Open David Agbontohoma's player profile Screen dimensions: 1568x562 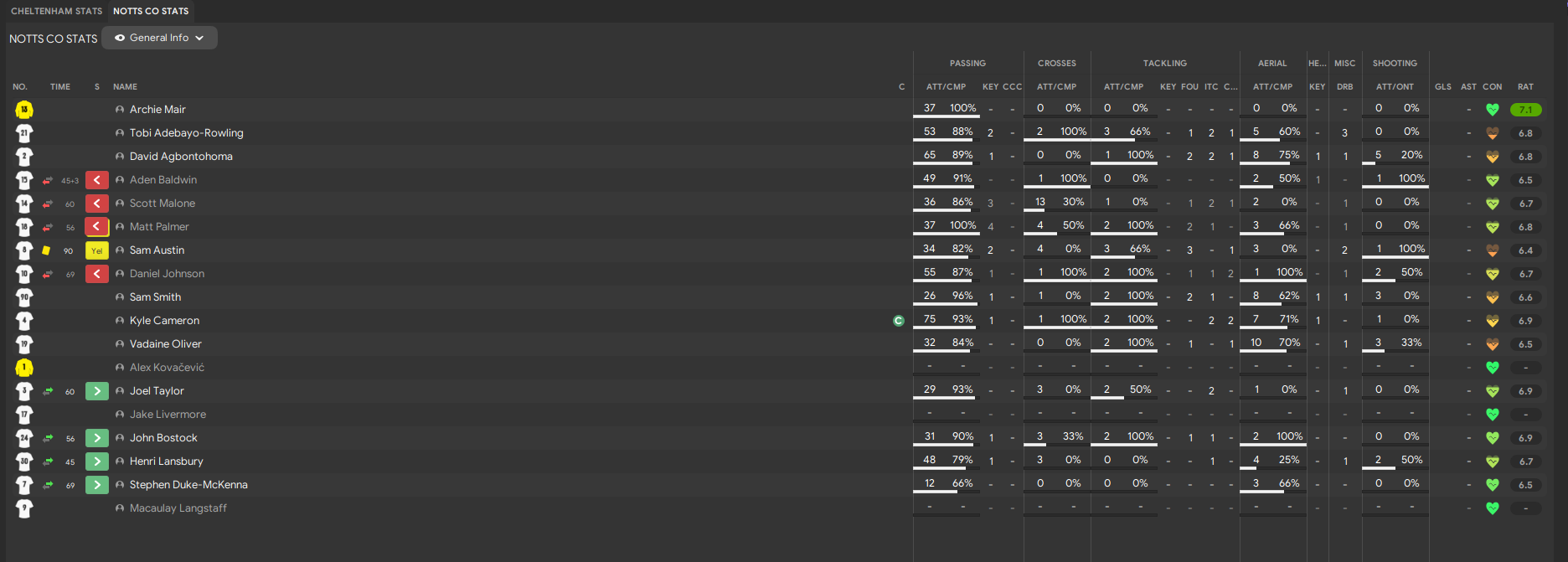tap(181, 157)
